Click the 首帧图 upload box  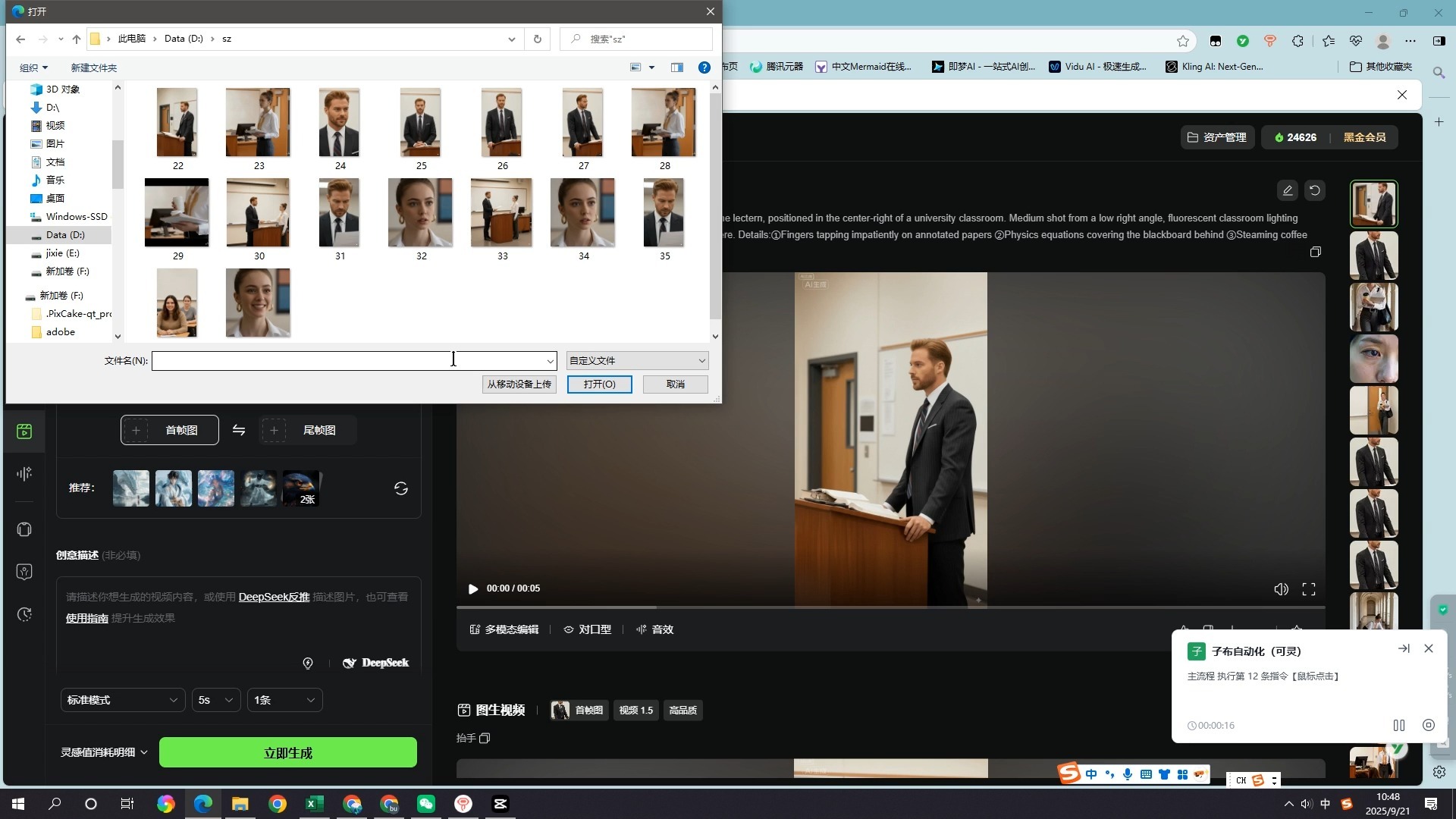pos(170,430)
